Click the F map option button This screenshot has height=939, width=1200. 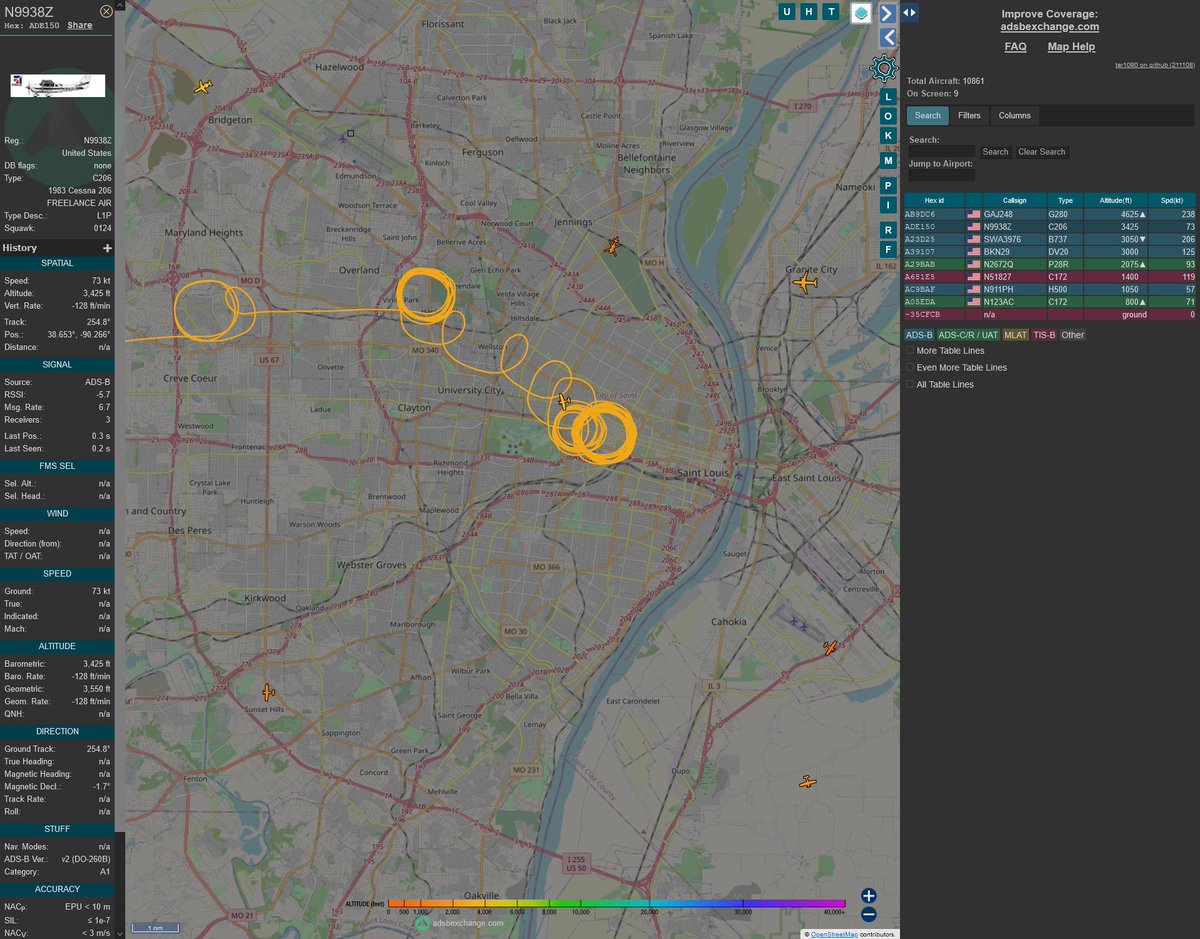888,249
